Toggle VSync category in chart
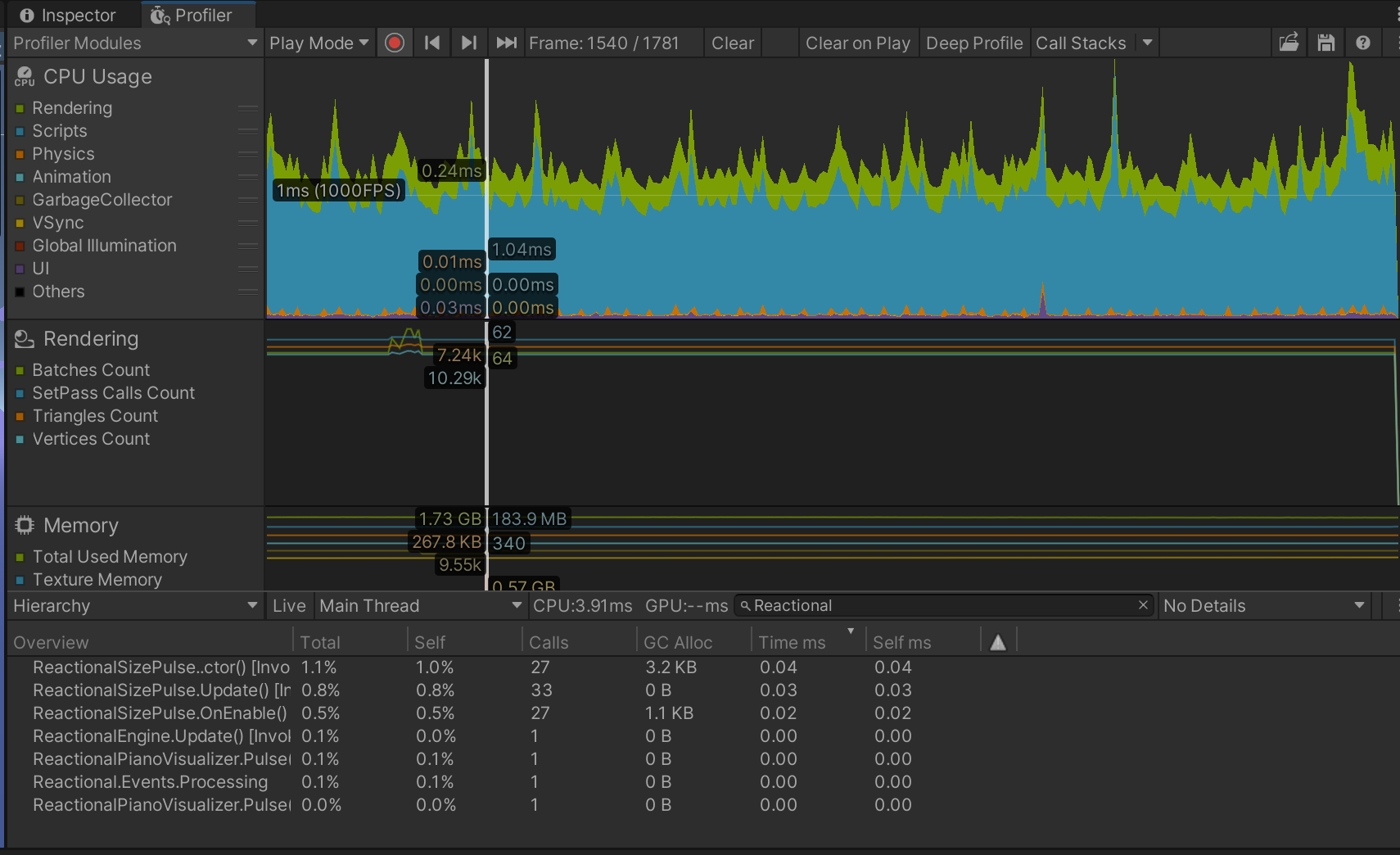The width and height of the screenshot is (1400, 855). point(20,223)
